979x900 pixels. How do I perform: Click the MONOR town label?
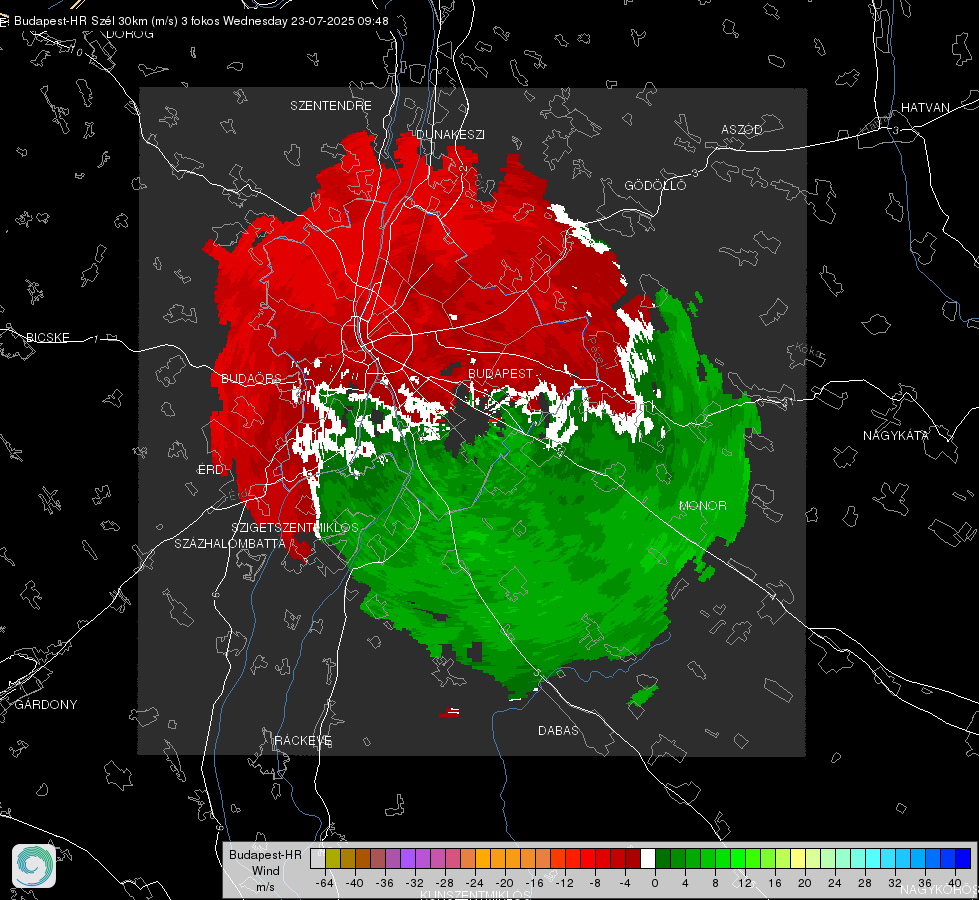pyautogui.click(x=702, y=505)
